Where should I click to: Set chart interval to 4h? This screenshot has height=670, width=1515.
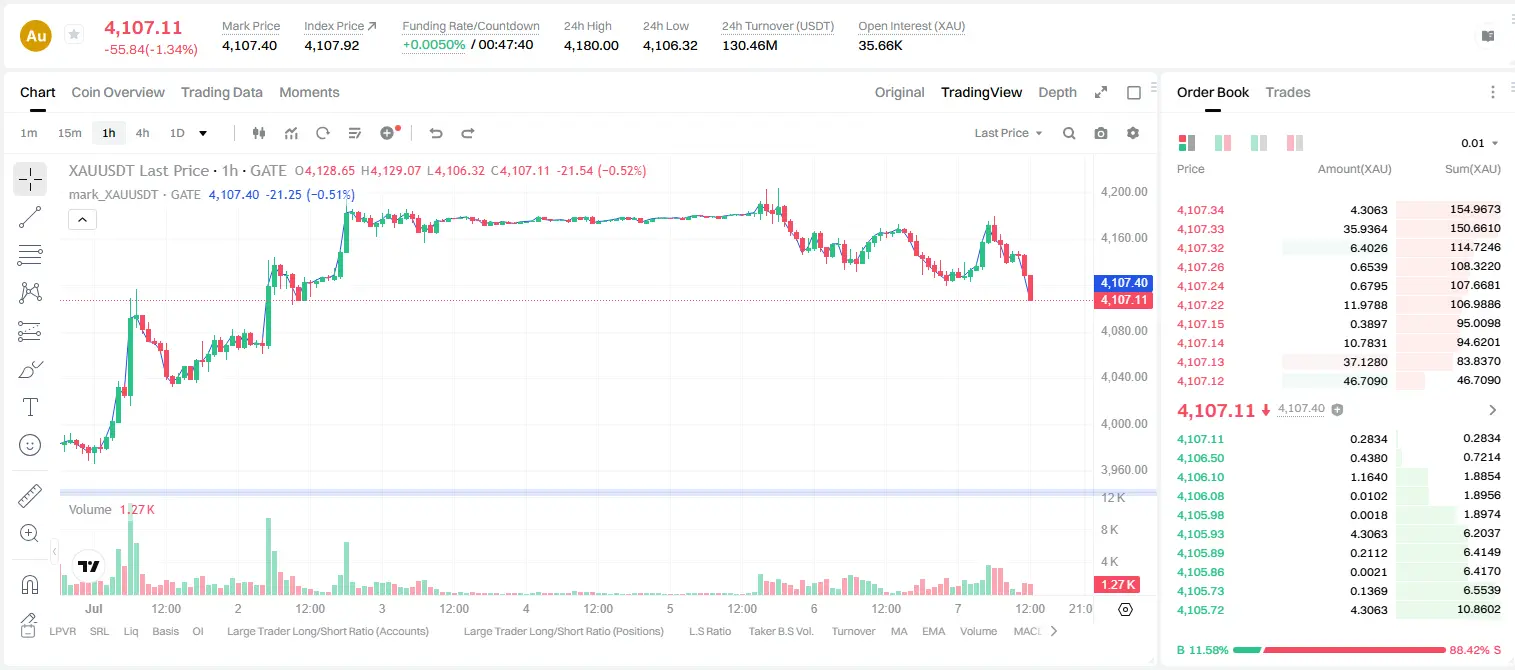[x=143, y=133]
